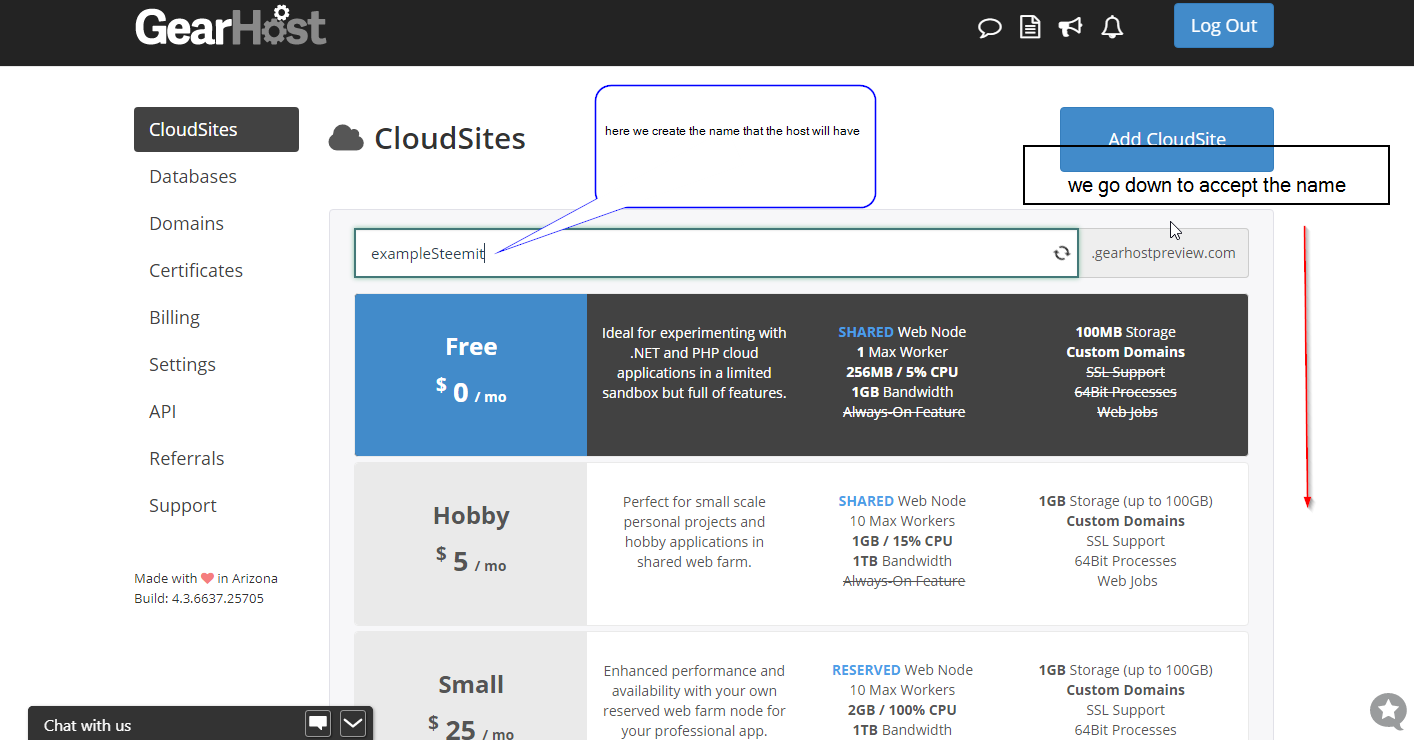Open Certificates in the sidebar

pyautogui.click(x=196, y=270)
